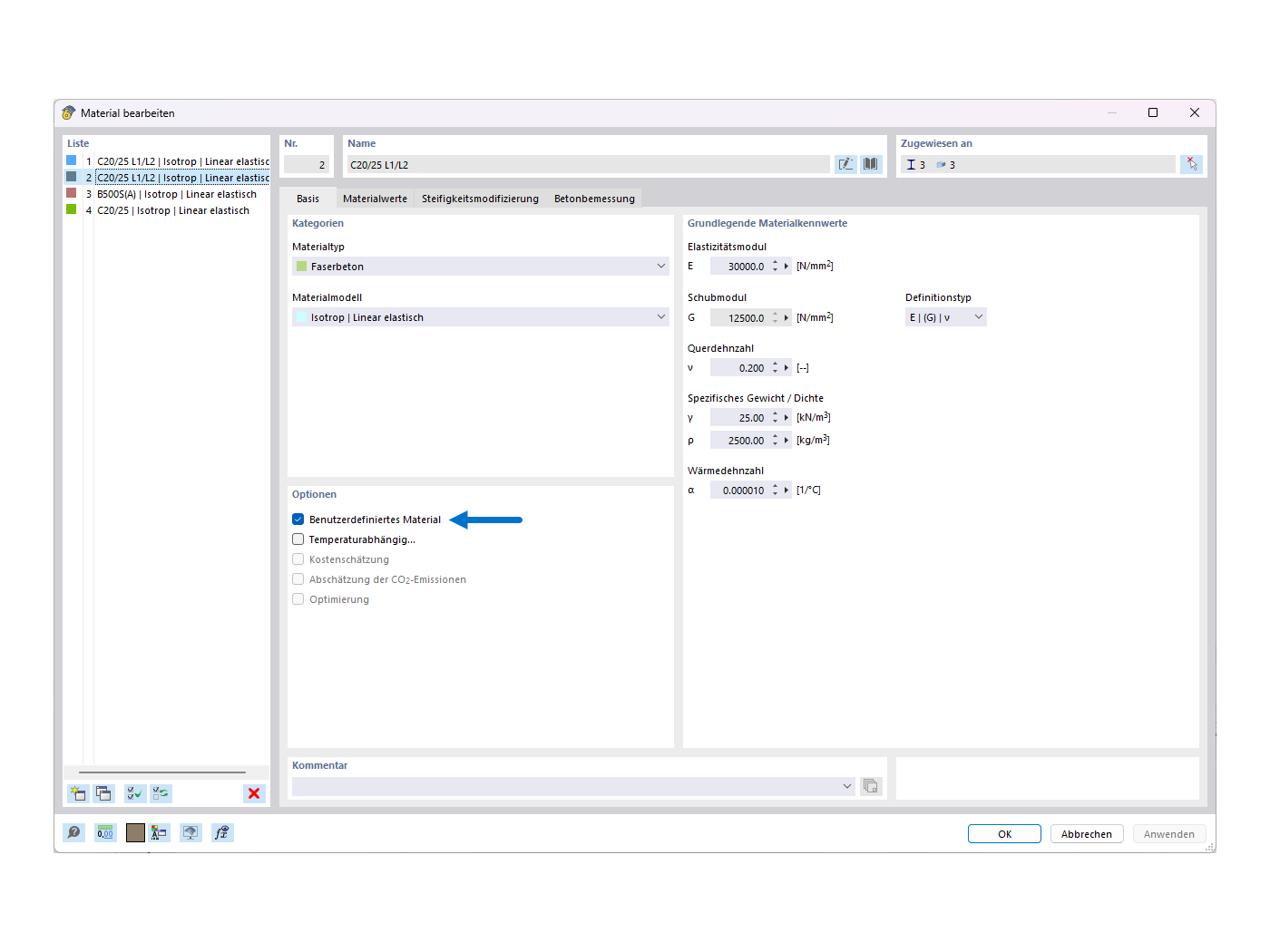The height and width of the screenshot is (952, 1270).
Task: Click the brown material color swatch
Action: 135,832
